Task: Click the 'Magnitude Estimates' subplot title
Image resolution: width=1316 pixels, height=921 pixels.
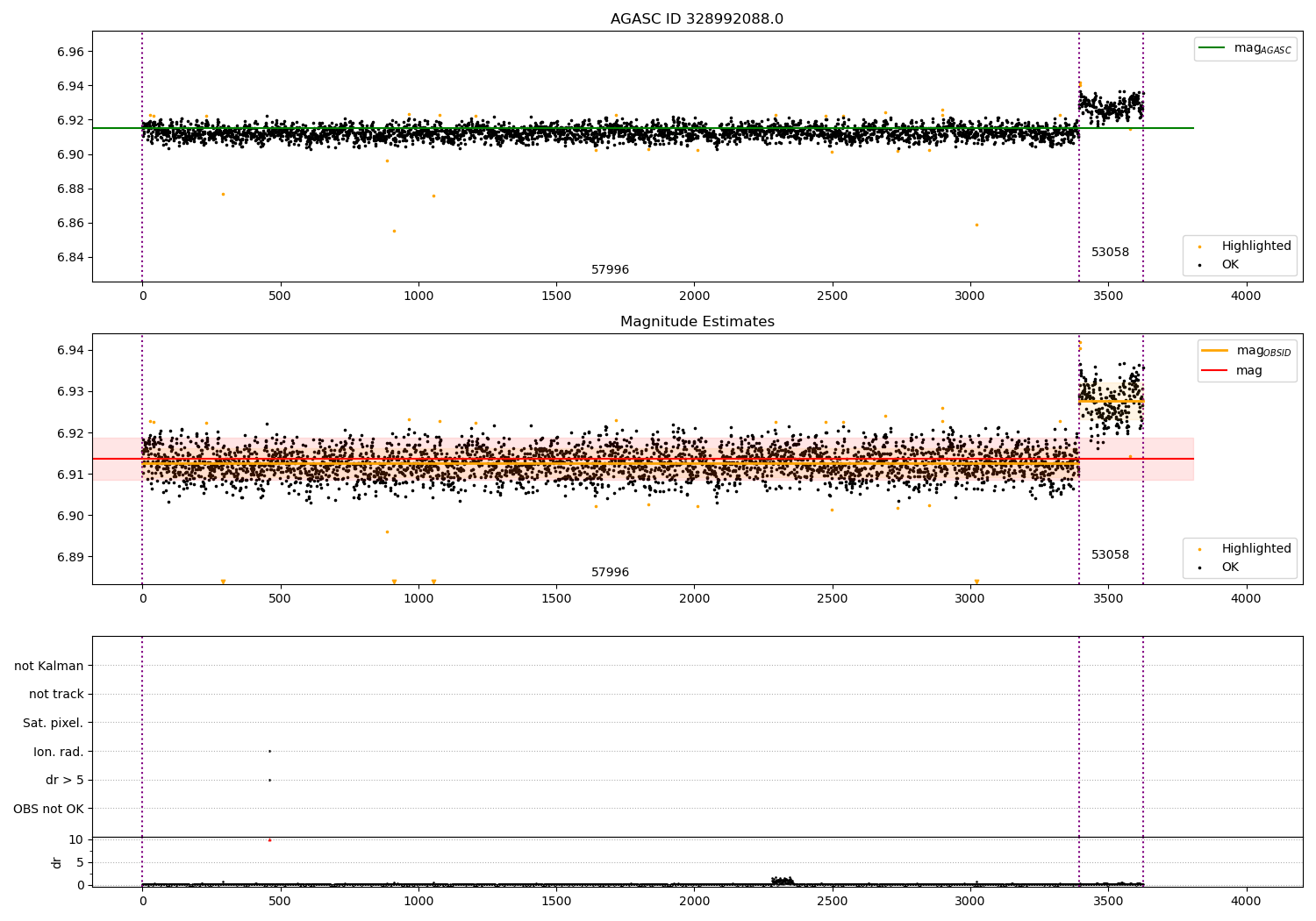Action: pyautogui.click(x=697, y=322)
